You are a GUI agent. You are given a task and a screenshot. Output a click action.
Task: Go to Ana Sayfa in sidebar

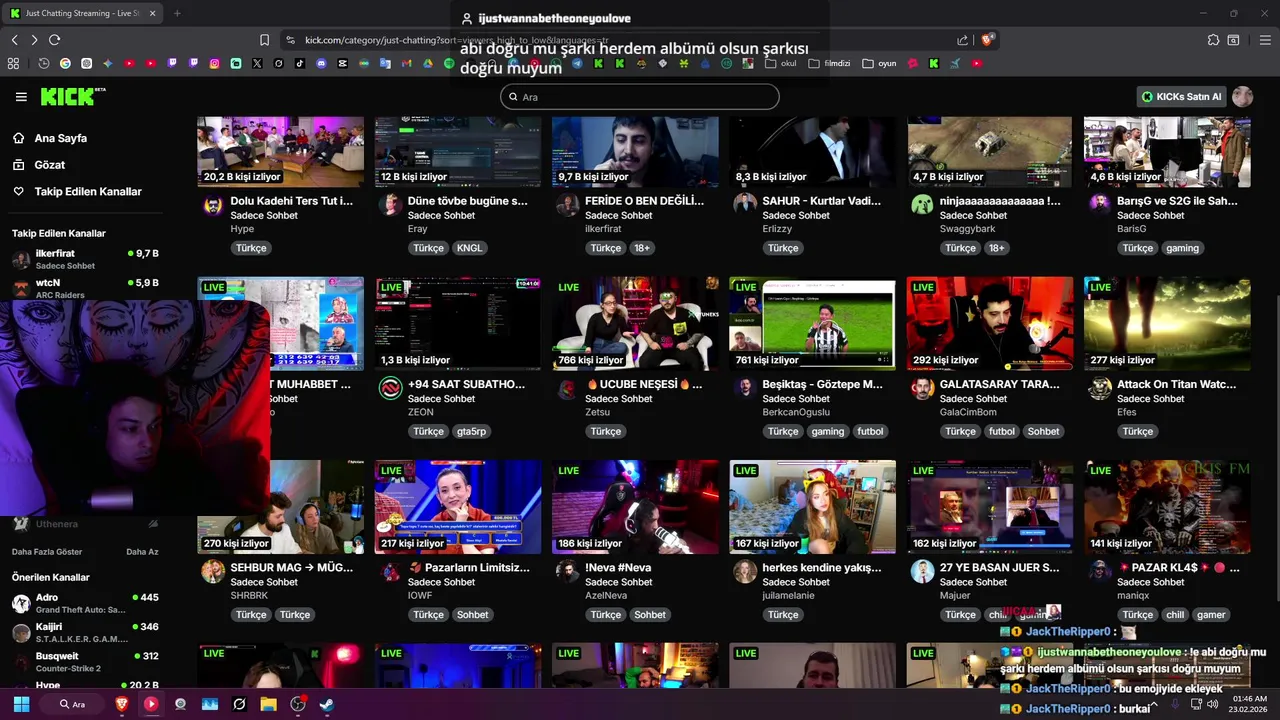(x=60, y=138)
